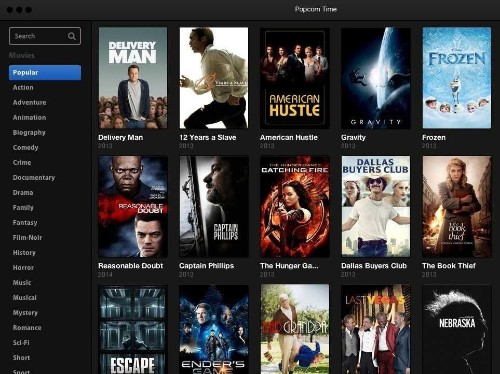The width and height of the screenshot is (500, 374).
Task: Open the 12 Years a Slave poster
Action: (x=214, y=78)
